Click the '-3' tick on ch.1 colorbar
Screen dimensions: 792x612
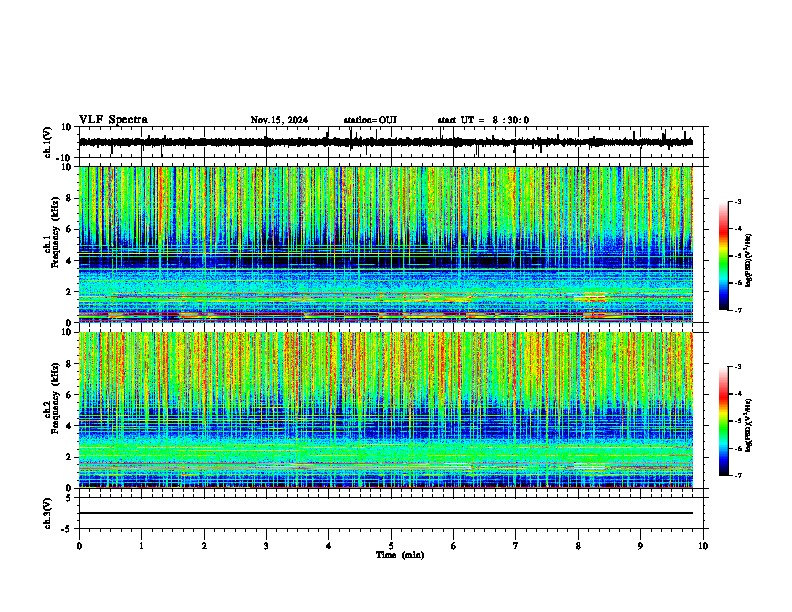click(x=738, y=201)
